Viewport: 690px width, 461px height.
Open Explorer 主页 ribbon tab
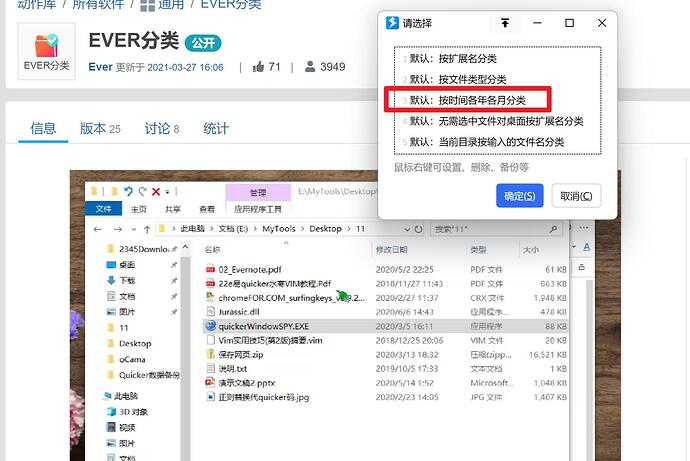139,209
